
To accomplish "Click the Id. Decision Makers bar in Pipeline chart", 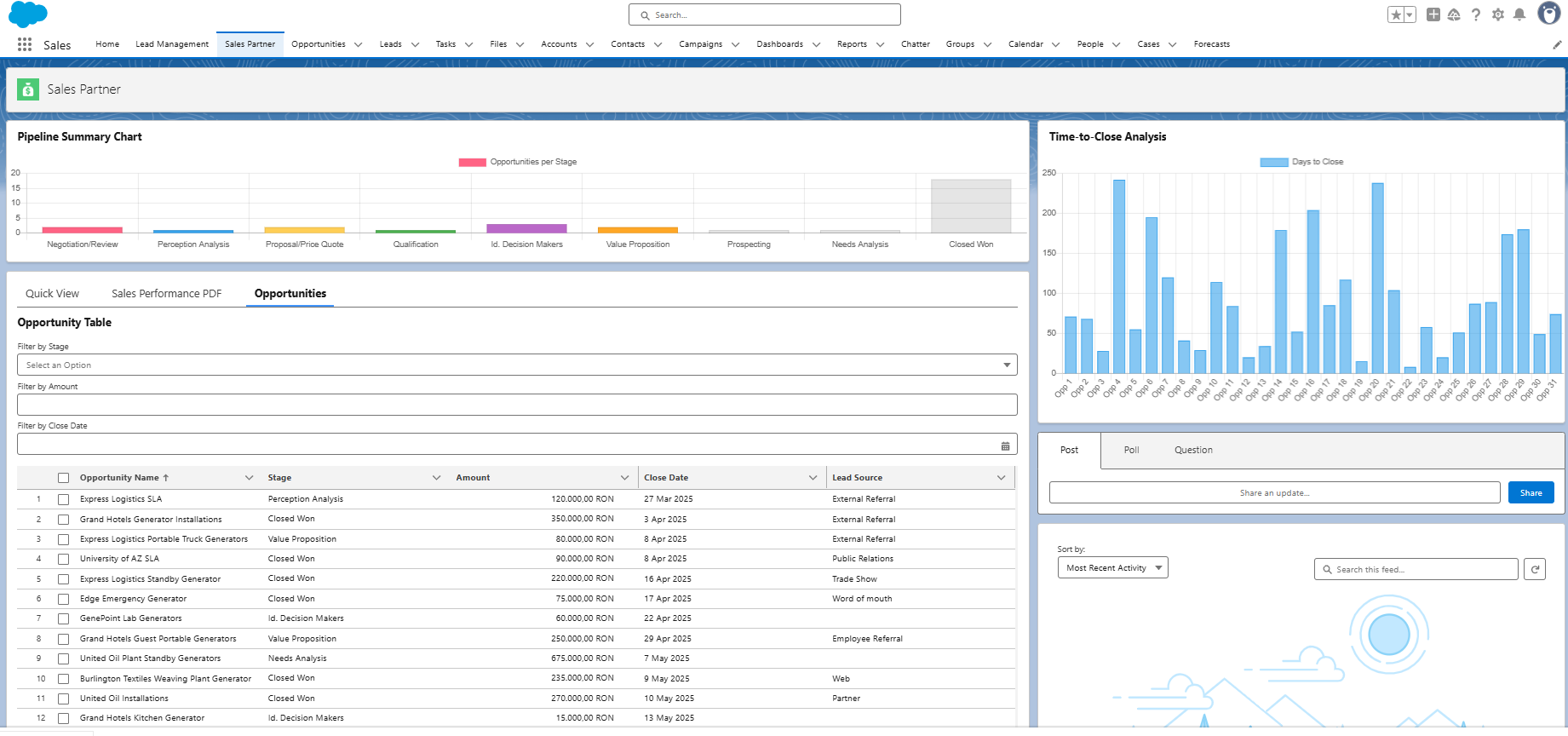I will click(x=526, y=228).
